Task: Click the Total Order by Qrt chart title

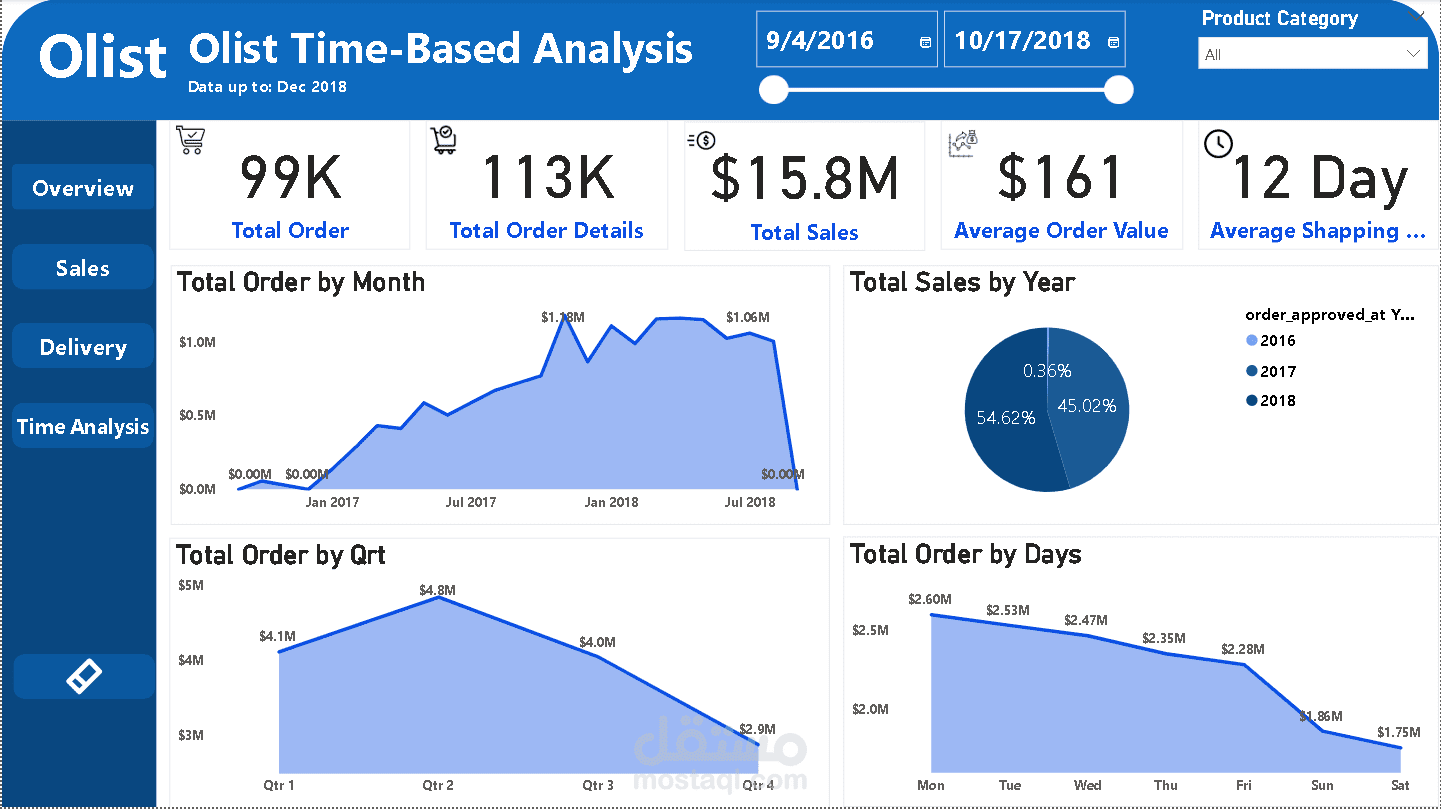Action: (x=281, y=555)
